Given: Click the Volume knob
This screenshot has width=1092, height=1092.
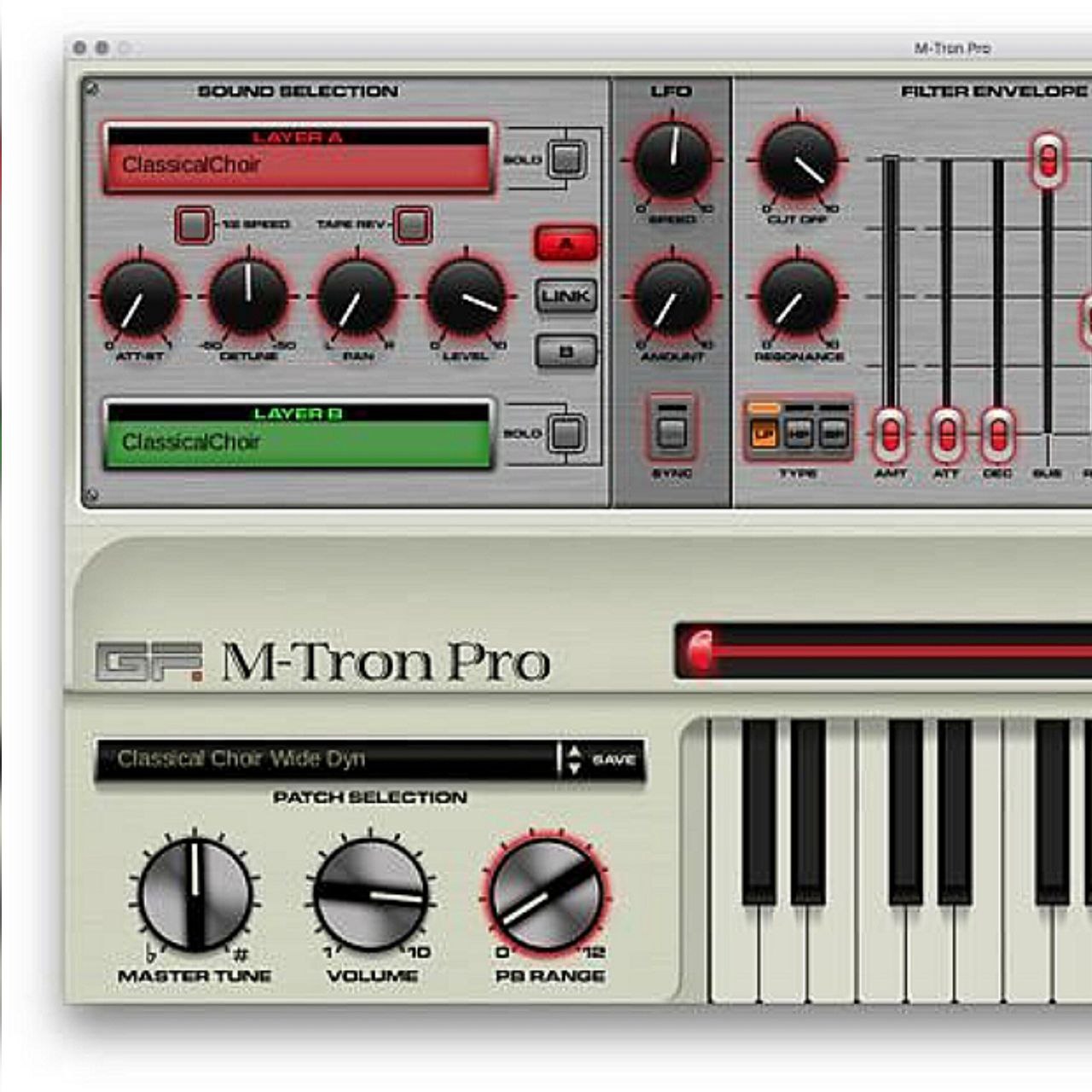Looking at the screenshot, I should coord(371,894).
